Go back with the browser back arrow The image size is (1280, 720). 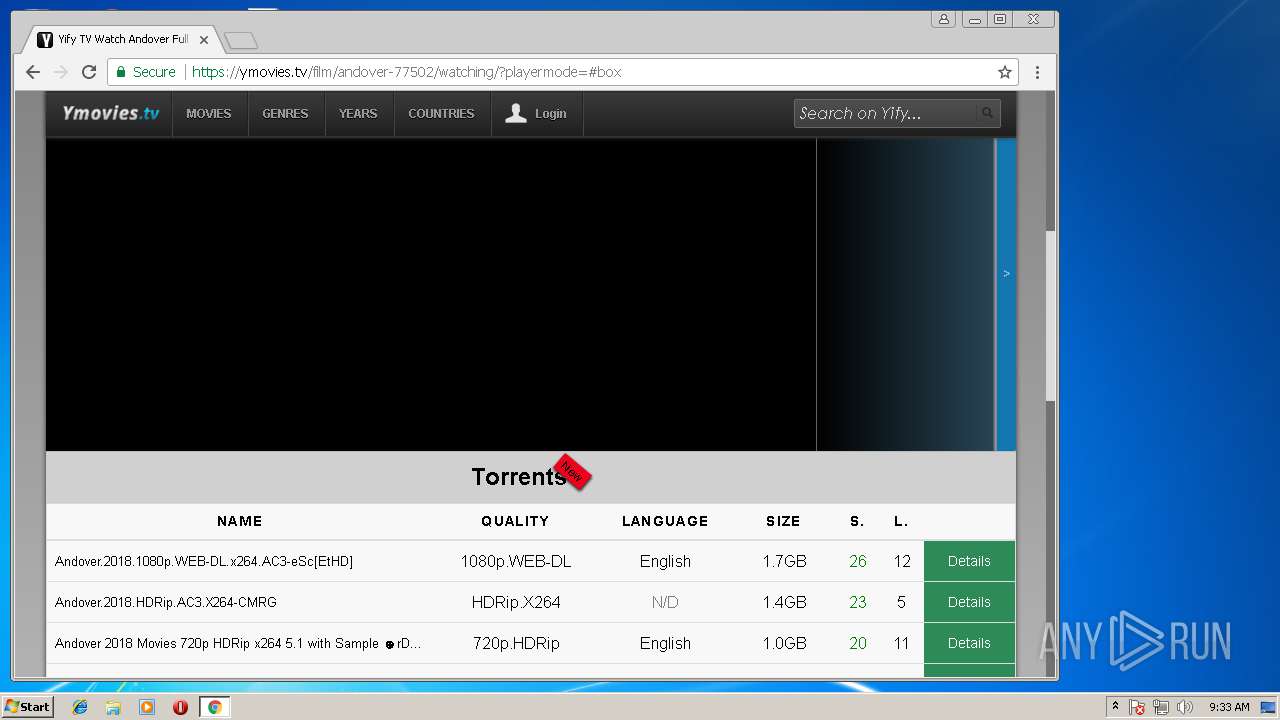pyautogui.click(x=32, y=72)
